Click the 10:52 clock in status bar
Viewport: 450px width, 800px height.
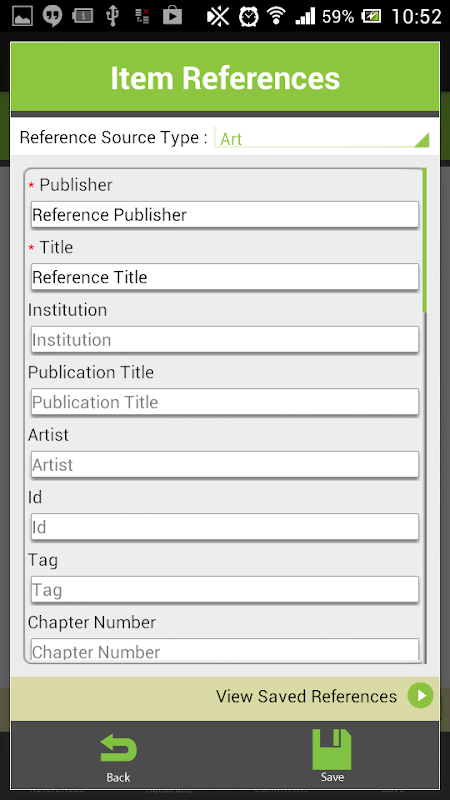click(x=416, y=17)
